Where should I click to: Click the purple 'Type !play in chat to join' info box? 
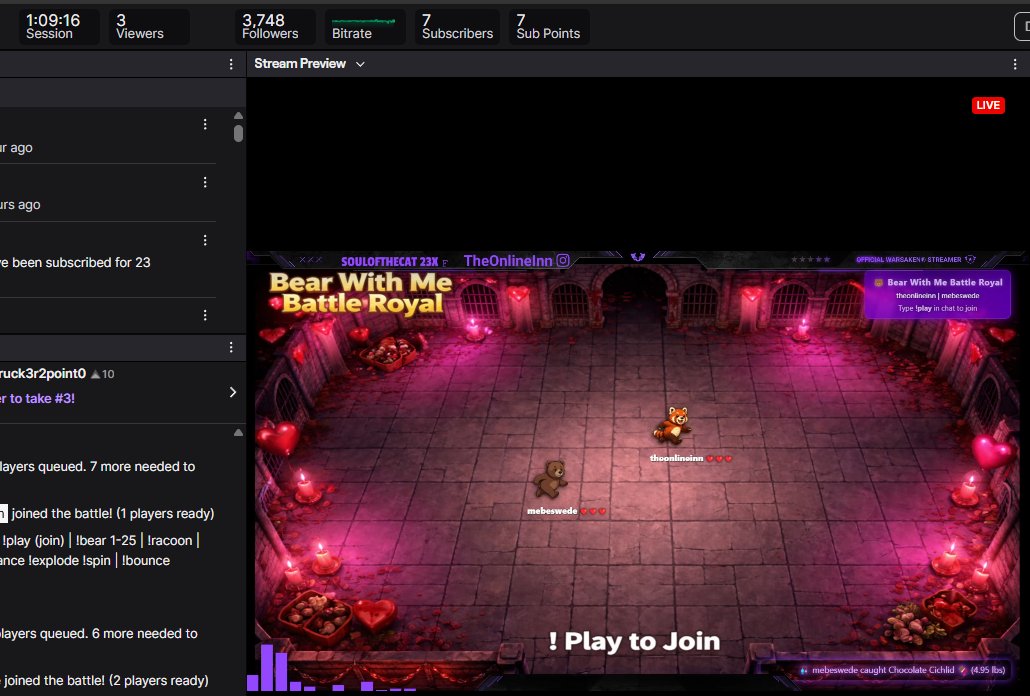pos(937,295)
